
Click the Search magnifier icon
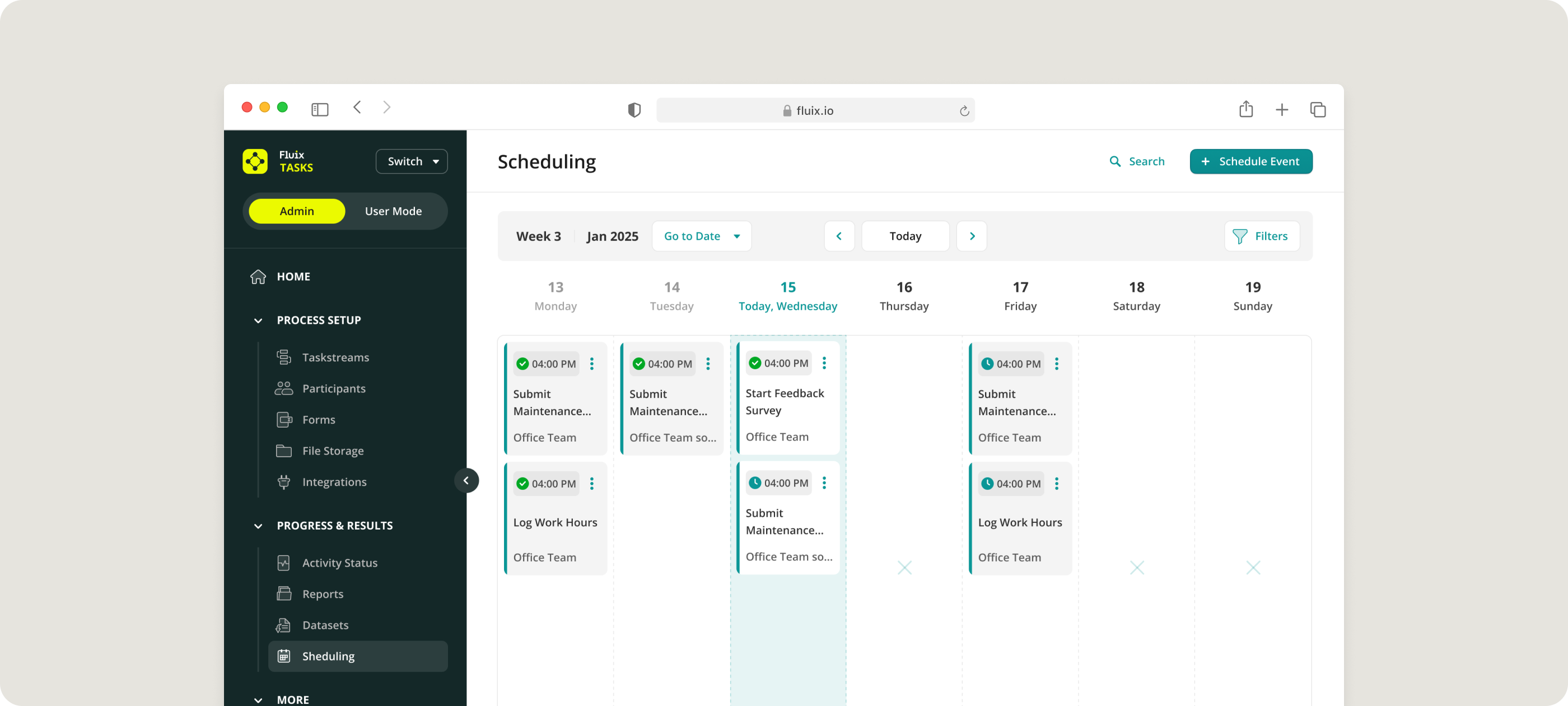(1114, 161)
